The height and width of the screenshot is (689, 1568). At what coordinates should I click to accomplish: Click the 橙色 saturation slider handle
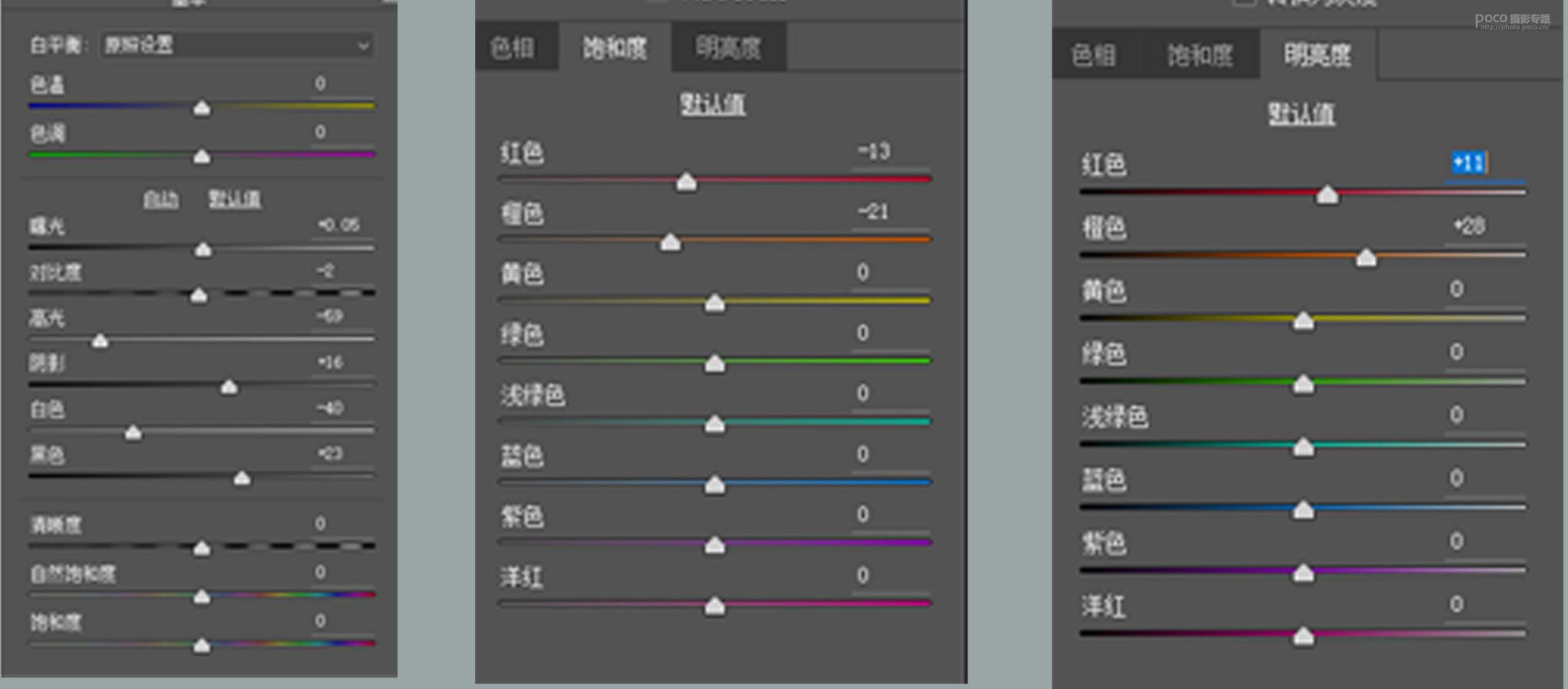point(670,243)
